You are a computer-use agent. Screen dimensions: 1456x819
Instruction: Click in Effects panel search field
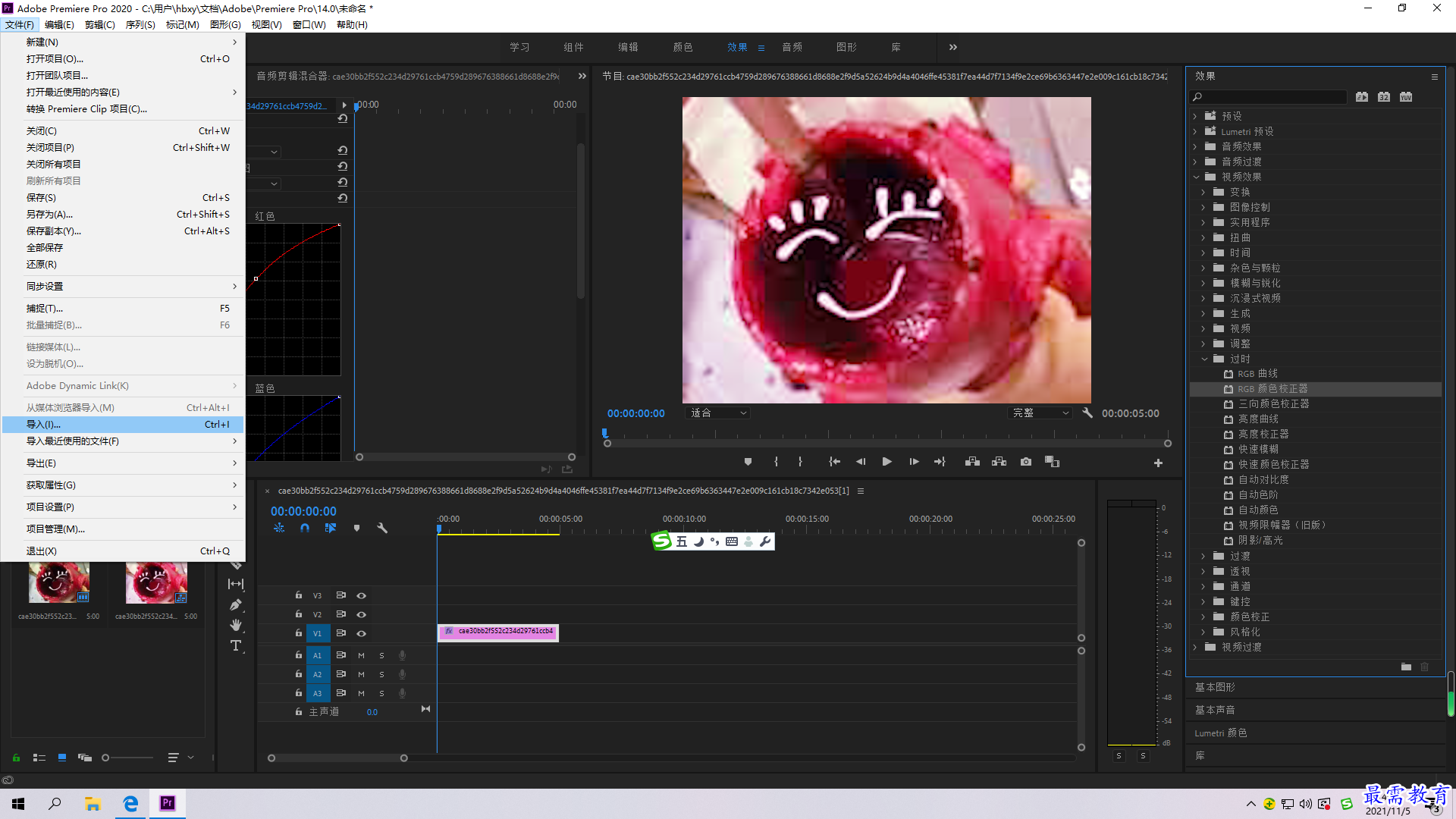click(1268, 97)
